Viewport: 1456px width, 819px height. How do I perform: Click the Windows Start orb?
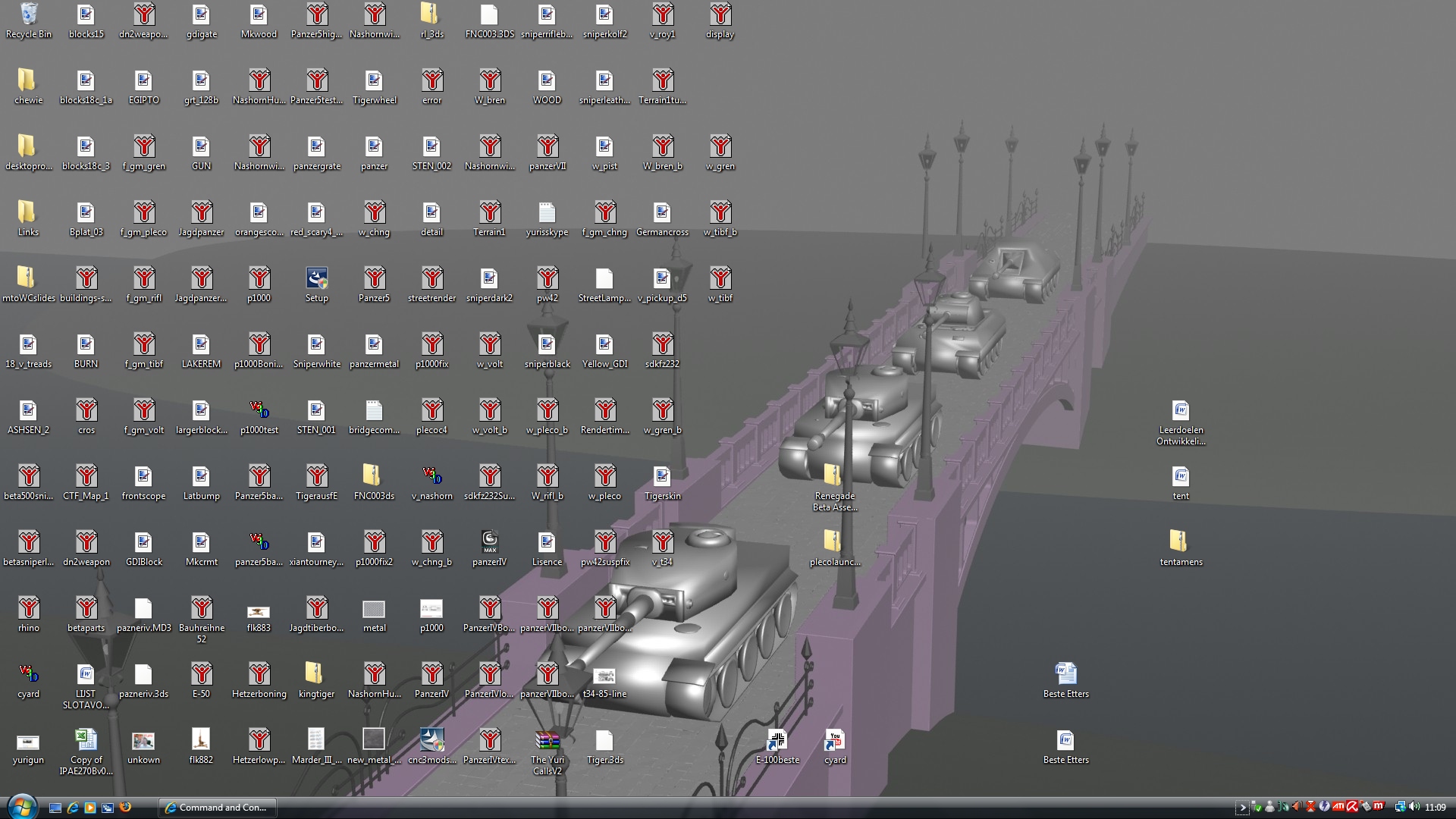pos(20,806)
